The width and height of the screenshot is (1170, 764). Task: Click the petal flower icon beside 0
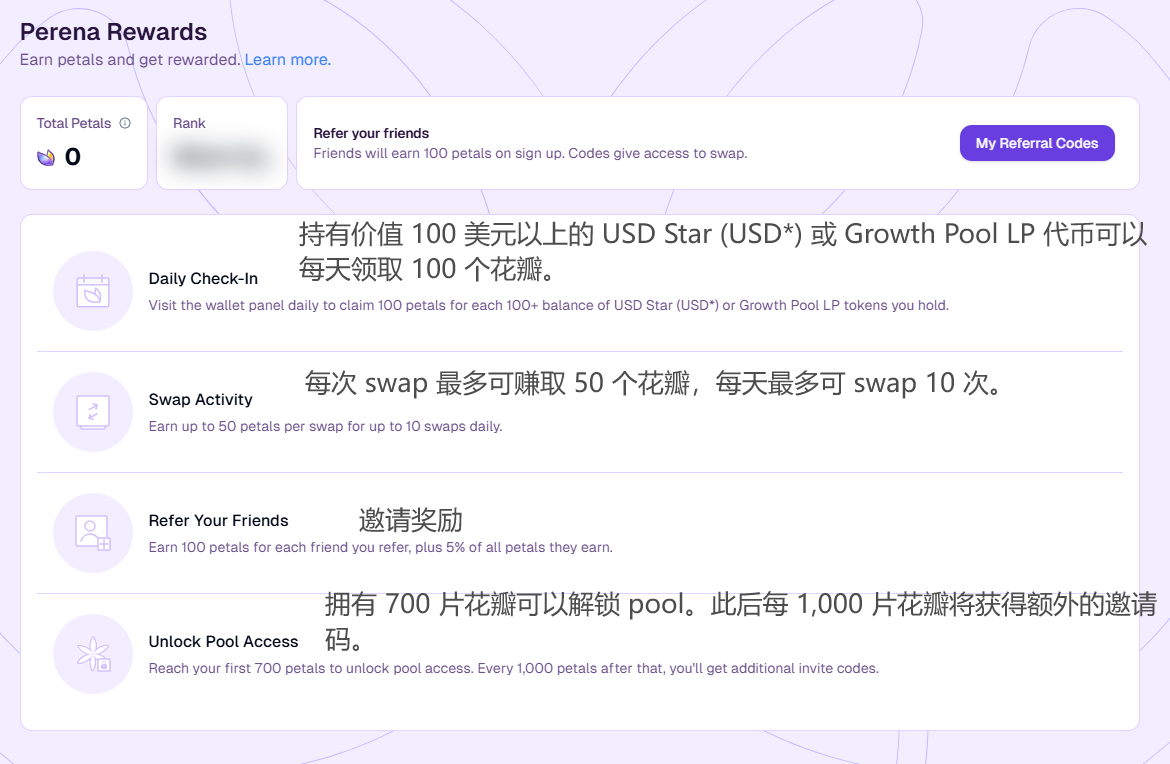click(46, 157)
